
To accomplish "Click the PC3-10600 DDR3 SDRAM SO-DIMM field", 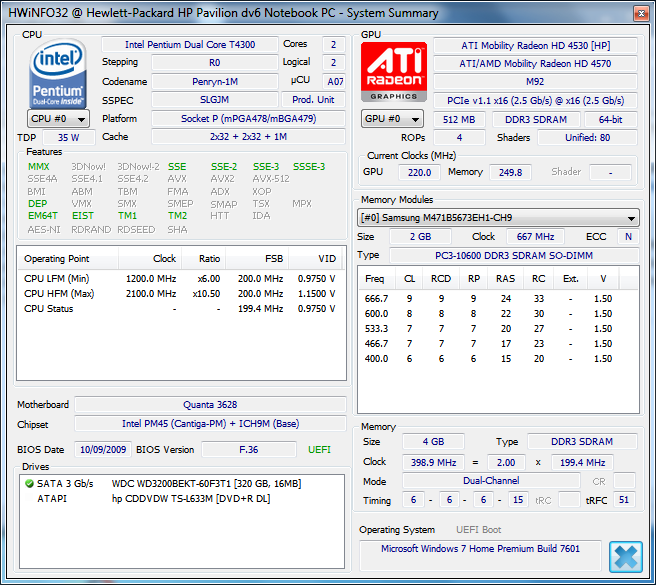I will pyautogui.click(x=514, y=256).
